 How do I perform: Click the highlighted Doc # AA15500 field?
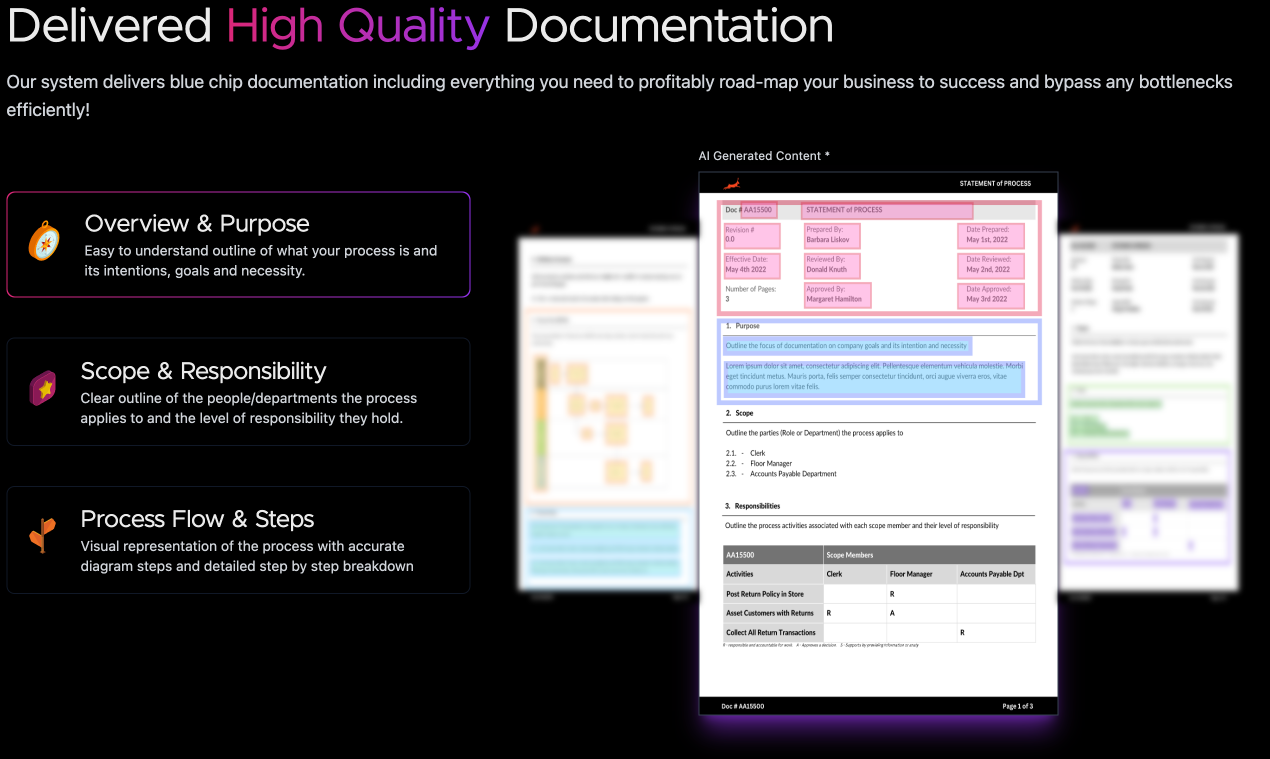(x=759, y=210)
